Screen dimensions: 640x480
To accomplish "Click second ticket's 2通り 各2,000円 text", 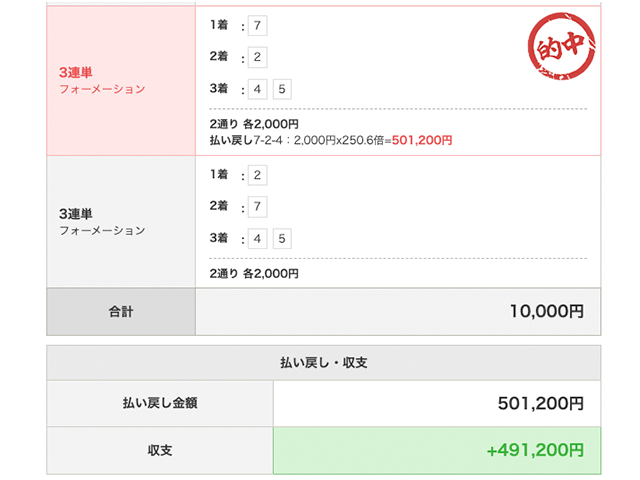I will [254, 273].
